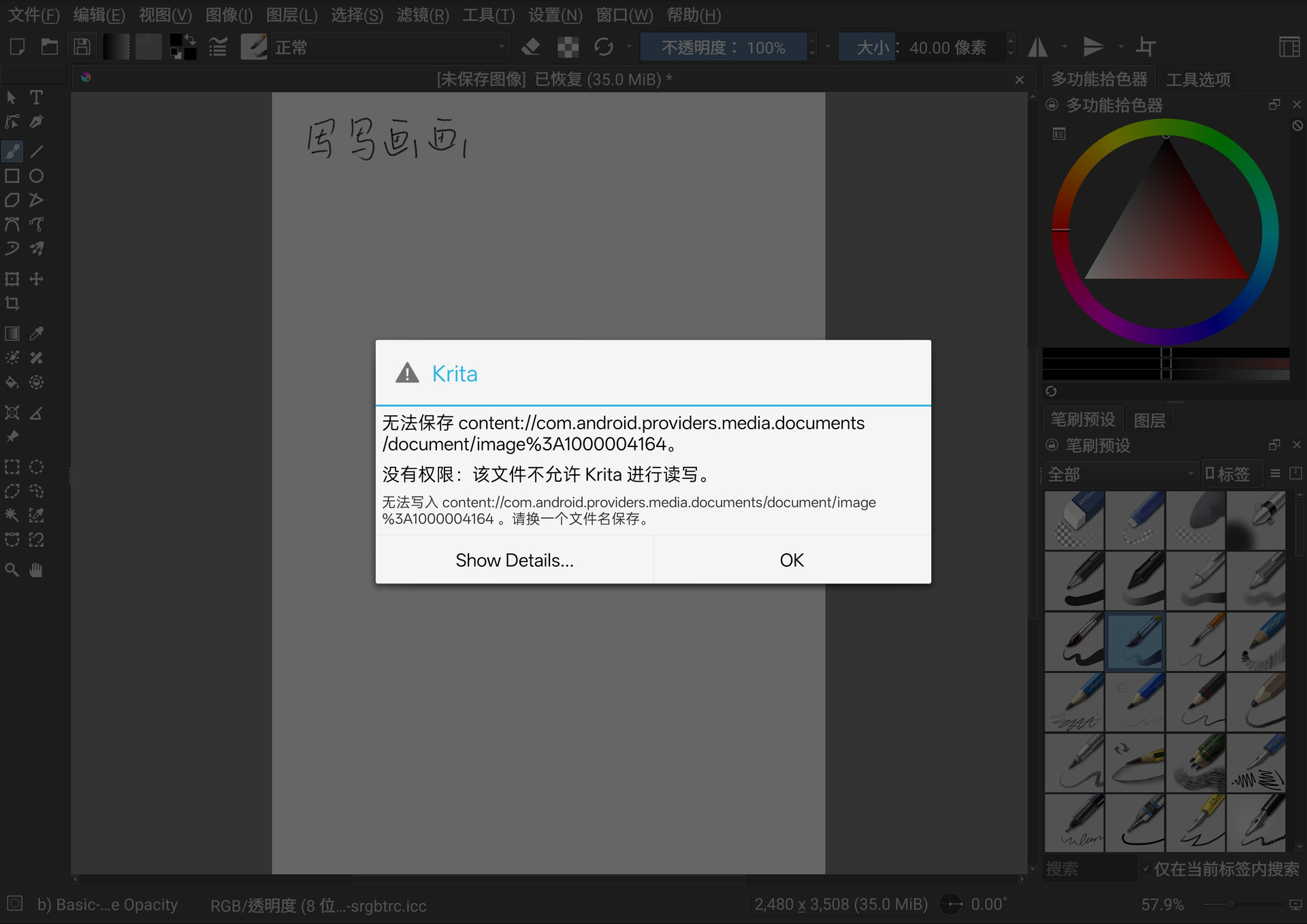This screenshot has width=1307, height=924.
Task: Click the Save document toolbar icon
Action: [x=82, y=47]
